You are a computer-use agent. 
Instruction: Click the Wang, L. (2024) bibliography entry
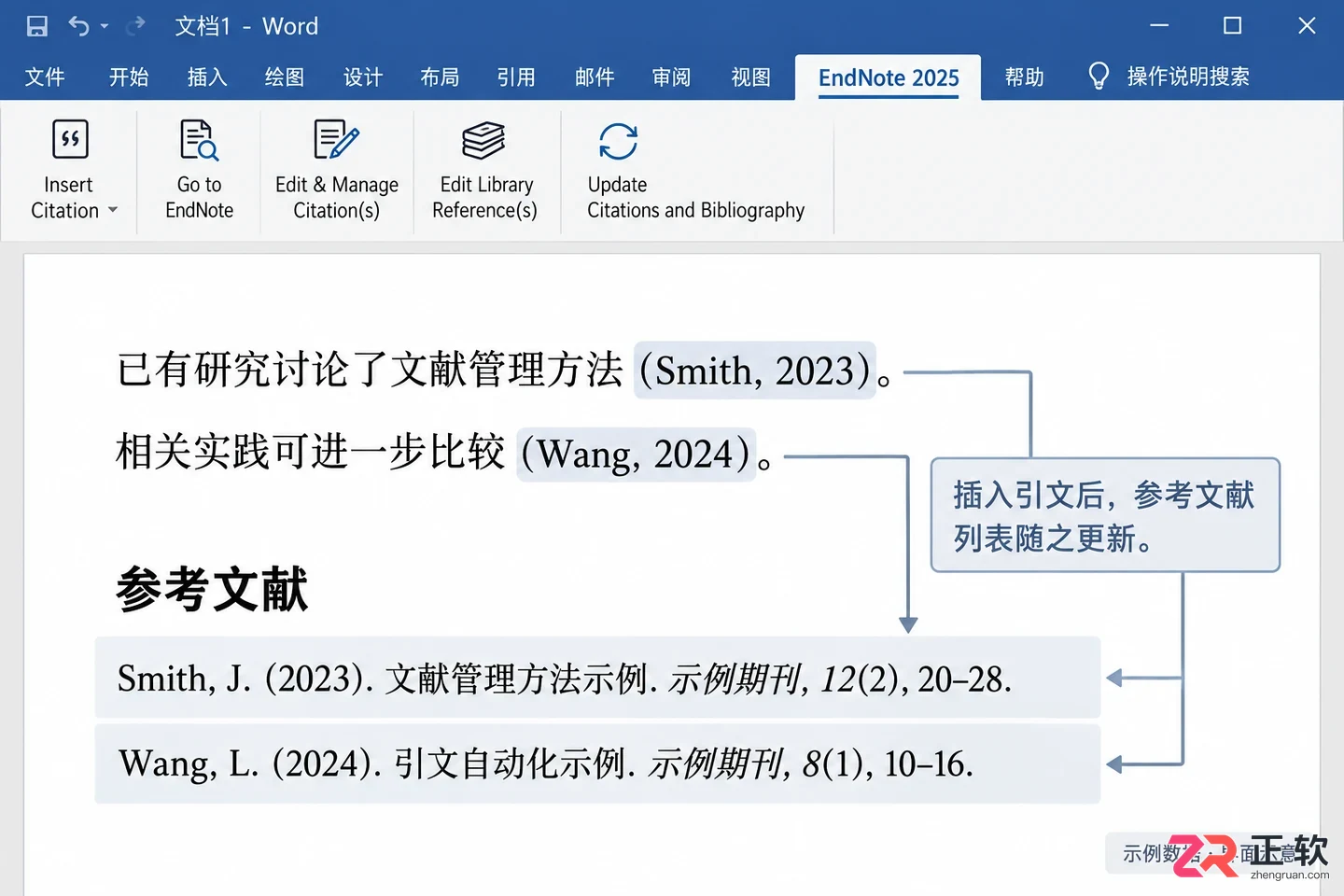[597, 763]
